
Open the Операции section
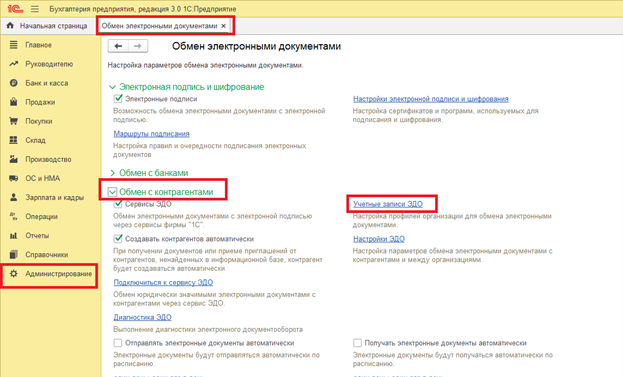pyautogui.click(x=42, y=217)
